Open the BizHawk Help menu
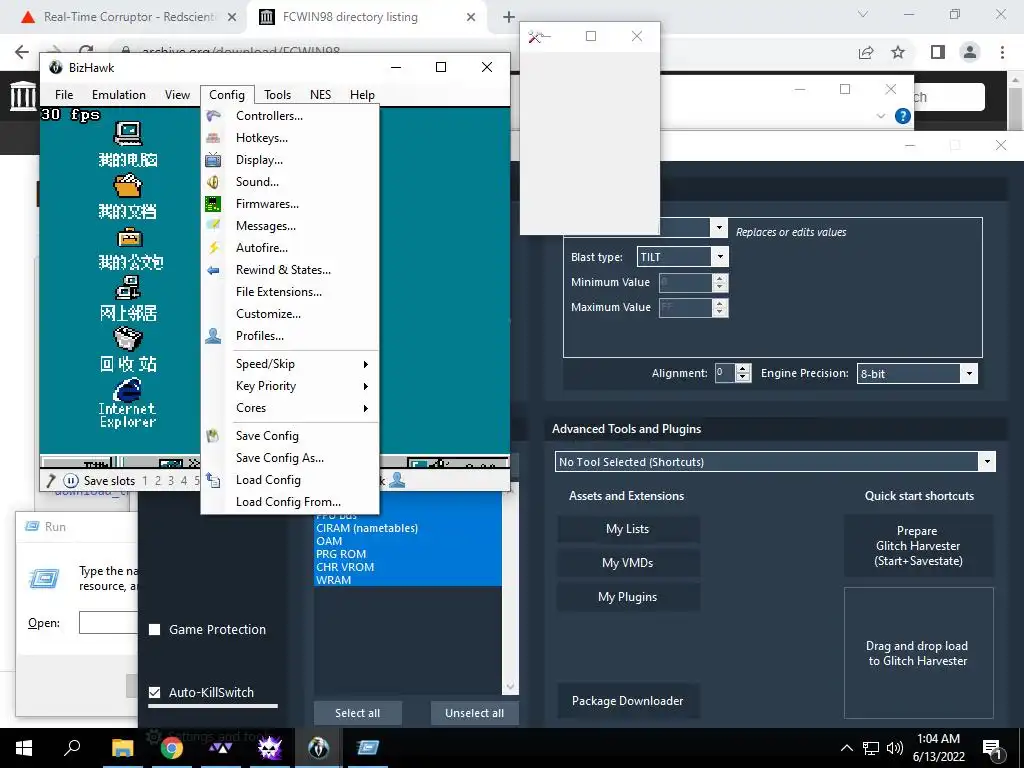 pyautogui.click(x=362, y=95)
